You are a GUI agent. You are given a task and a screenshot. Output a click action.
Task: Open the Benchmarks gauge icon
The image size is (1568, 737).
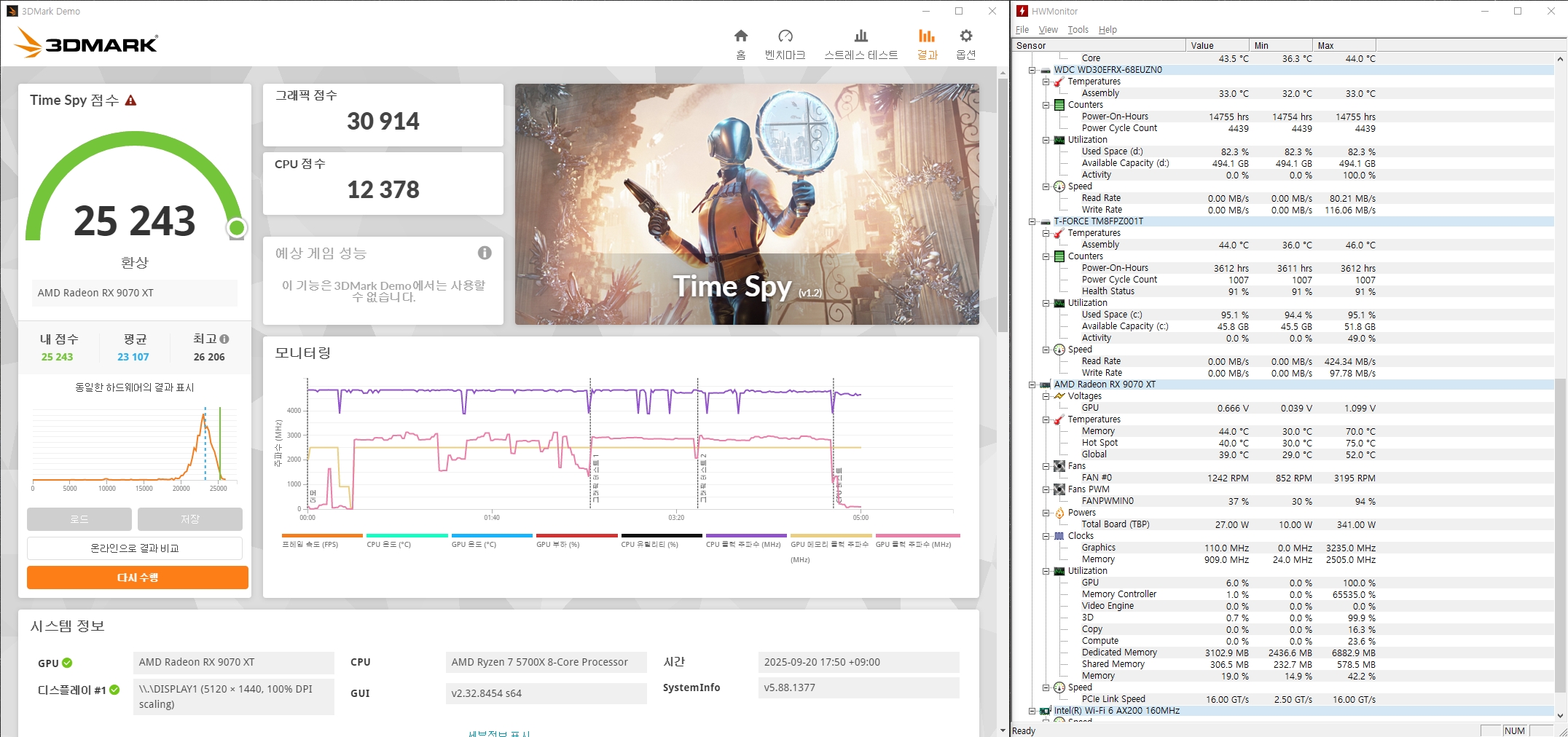(785, 36)
